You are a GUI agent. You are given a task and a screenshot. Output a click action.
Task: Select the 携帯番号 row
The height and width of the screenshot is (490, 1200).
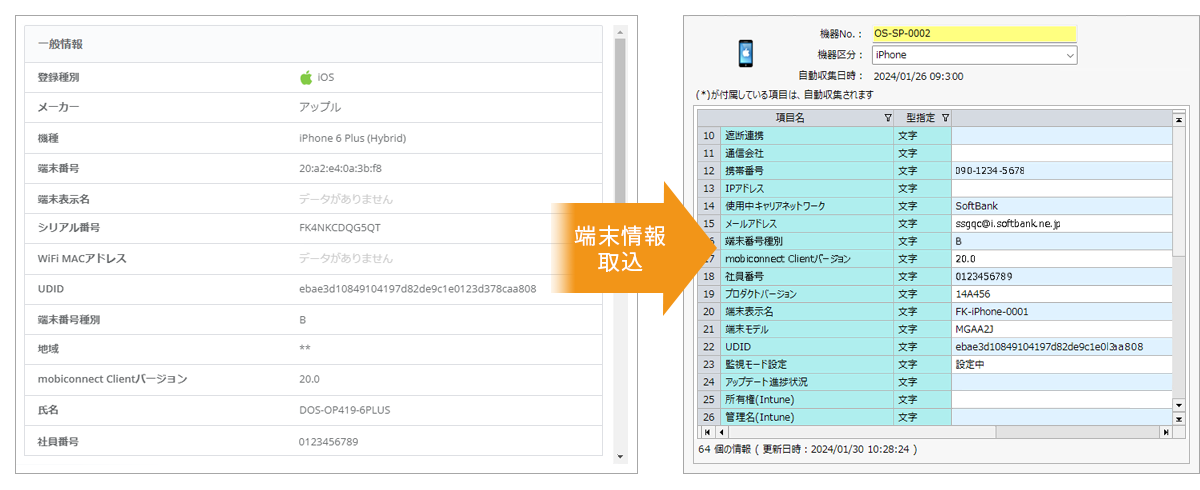pos(934,171)
